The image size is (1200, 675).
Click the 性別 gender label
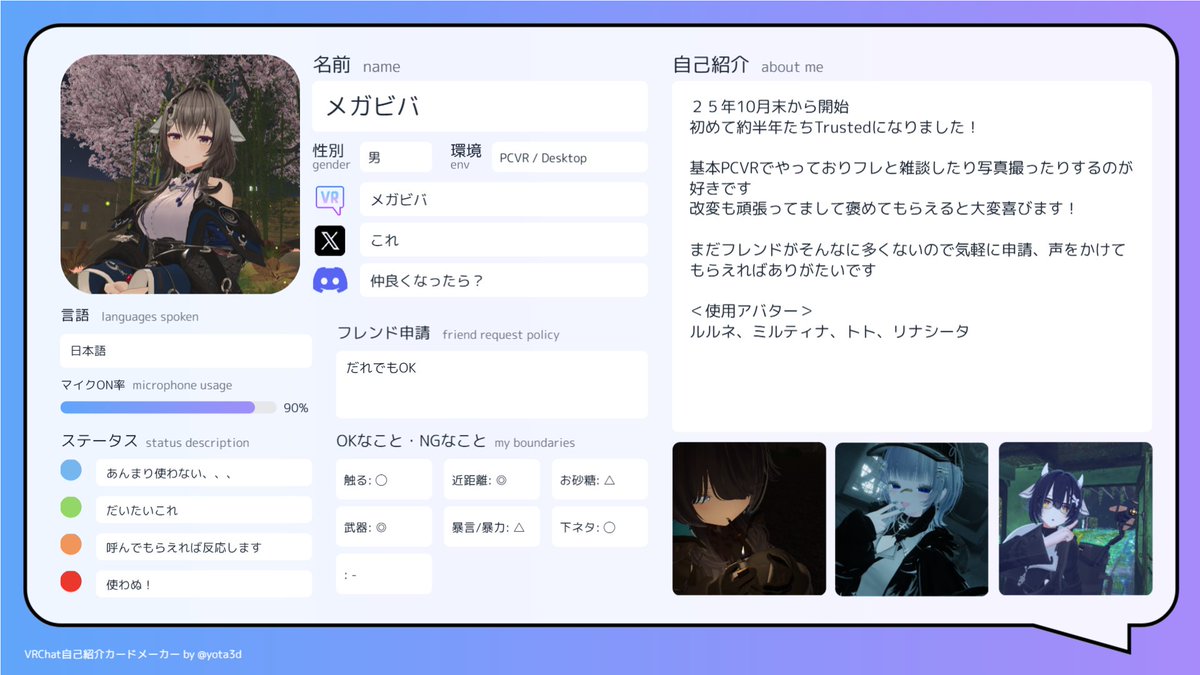click(331, 156)
